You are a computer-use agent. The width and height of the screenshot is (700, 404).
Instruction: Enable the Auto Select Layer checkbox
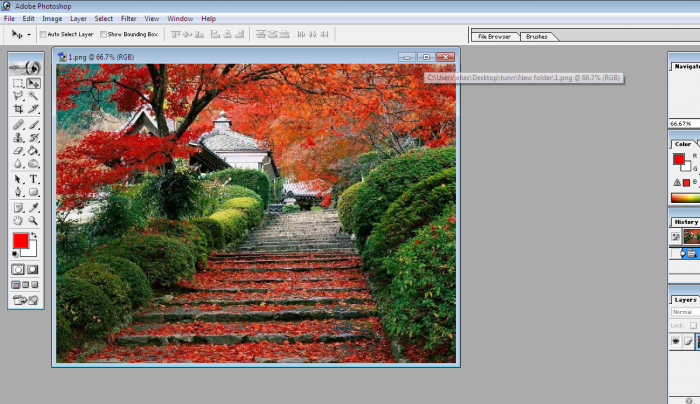tap(43, 34)
